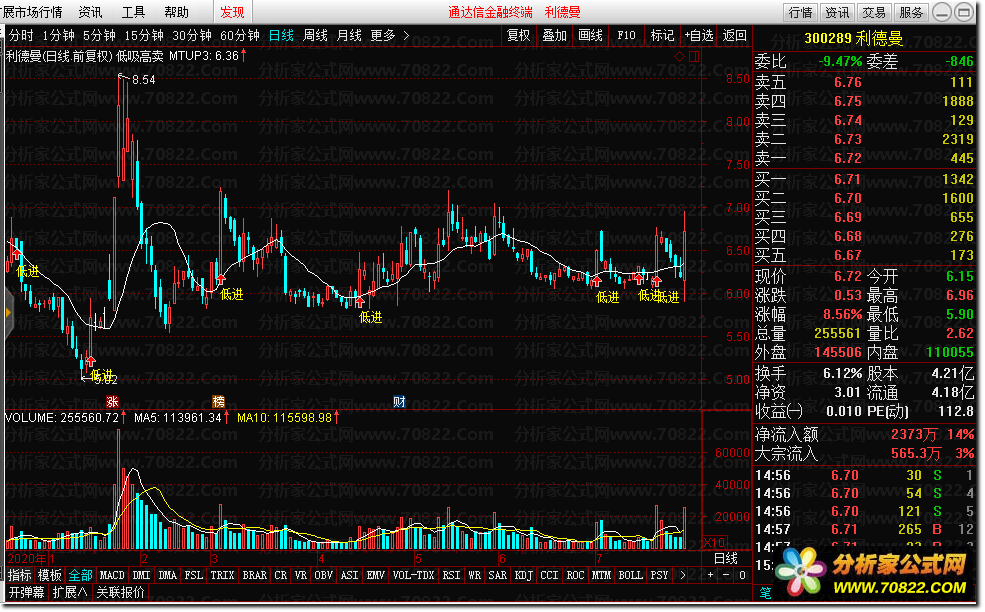985x612 pixels.
Task: Click the 模板 tab in the indicator bar
Action: click(50, 575)
